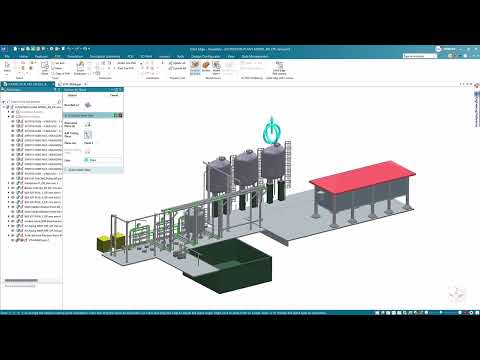Click the horizontal scrollbar under the assembly tree

point(21,280)
